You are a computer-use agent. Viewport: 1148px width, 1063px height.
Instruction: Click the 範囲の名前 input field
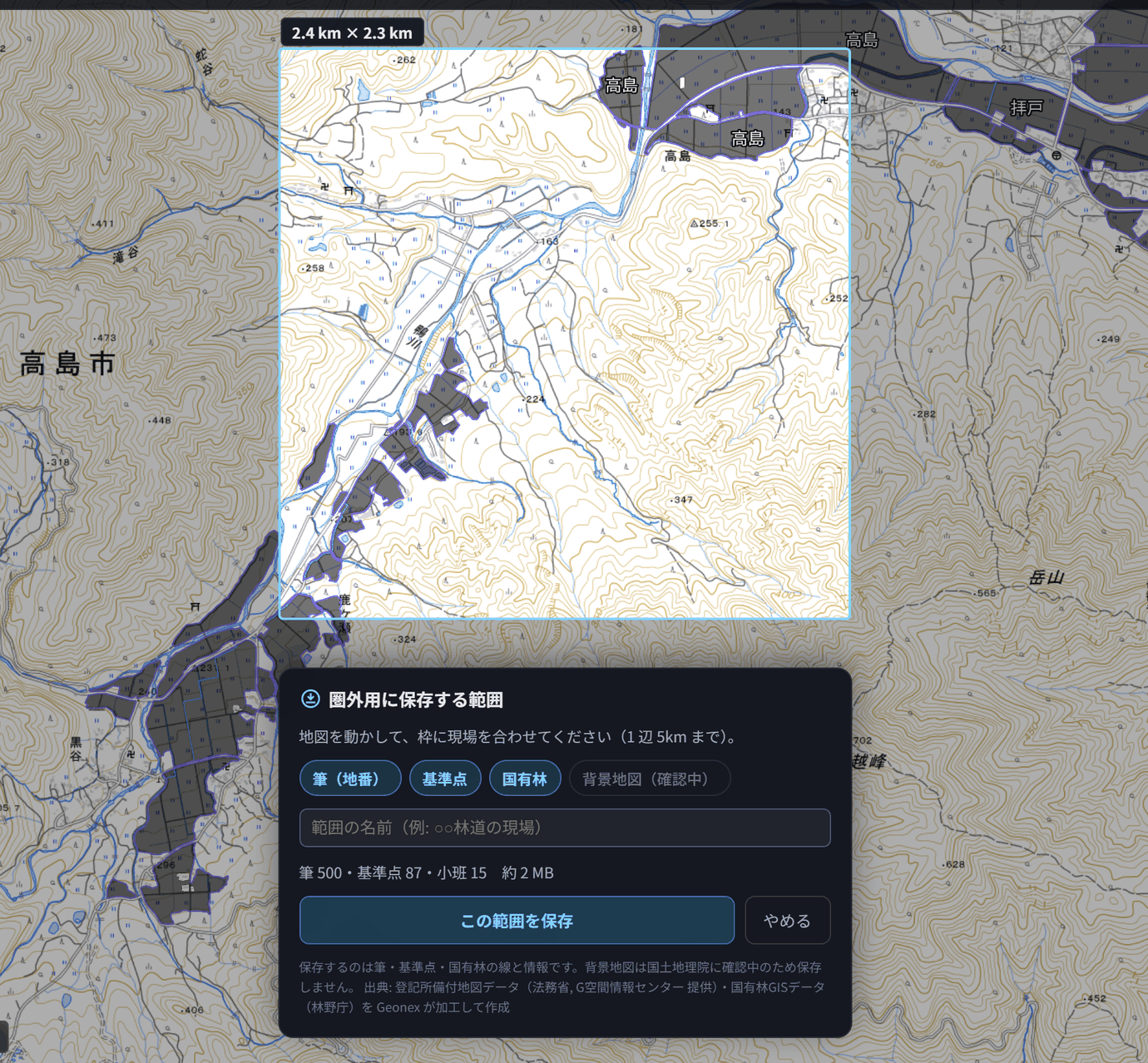(565, 828)
